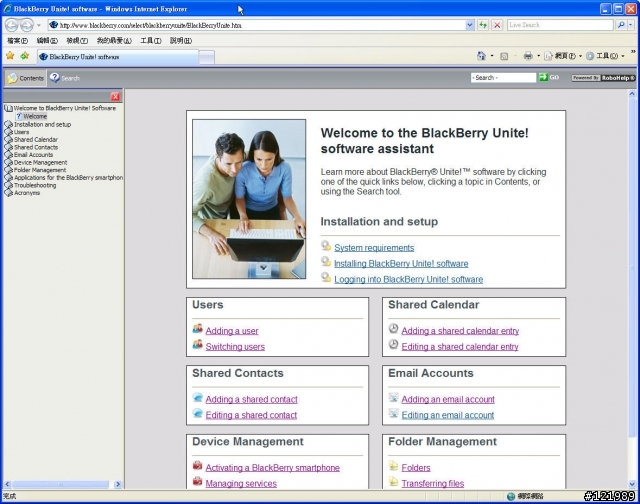This screenshot has width=640, height=504.
Task: Click the folder icon beside Folders link
Action: (x=393, y=466)
